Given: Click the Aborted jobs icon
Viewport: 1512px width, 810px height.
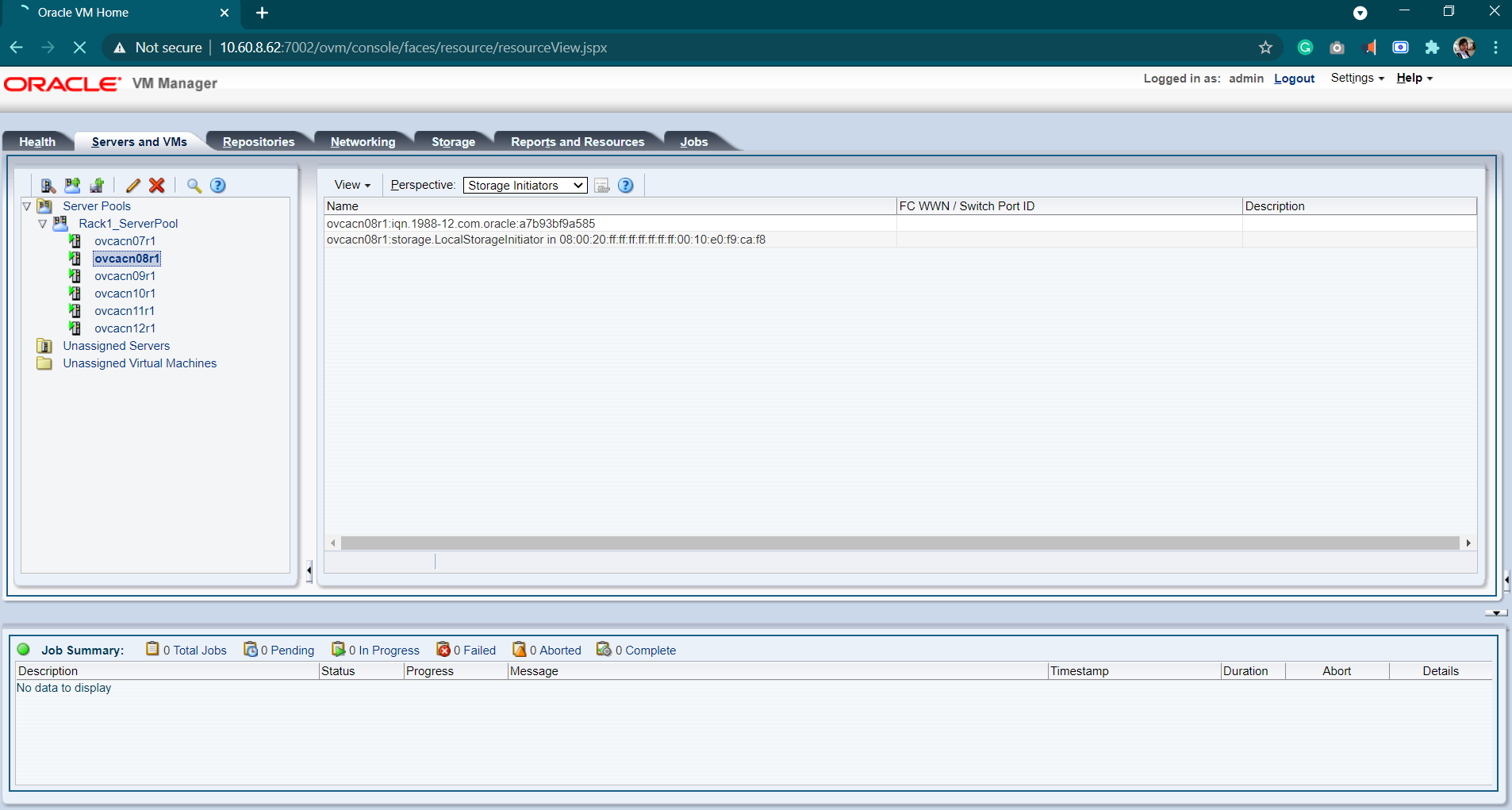Looking at the screenshot, I should [x=520, y=649].
